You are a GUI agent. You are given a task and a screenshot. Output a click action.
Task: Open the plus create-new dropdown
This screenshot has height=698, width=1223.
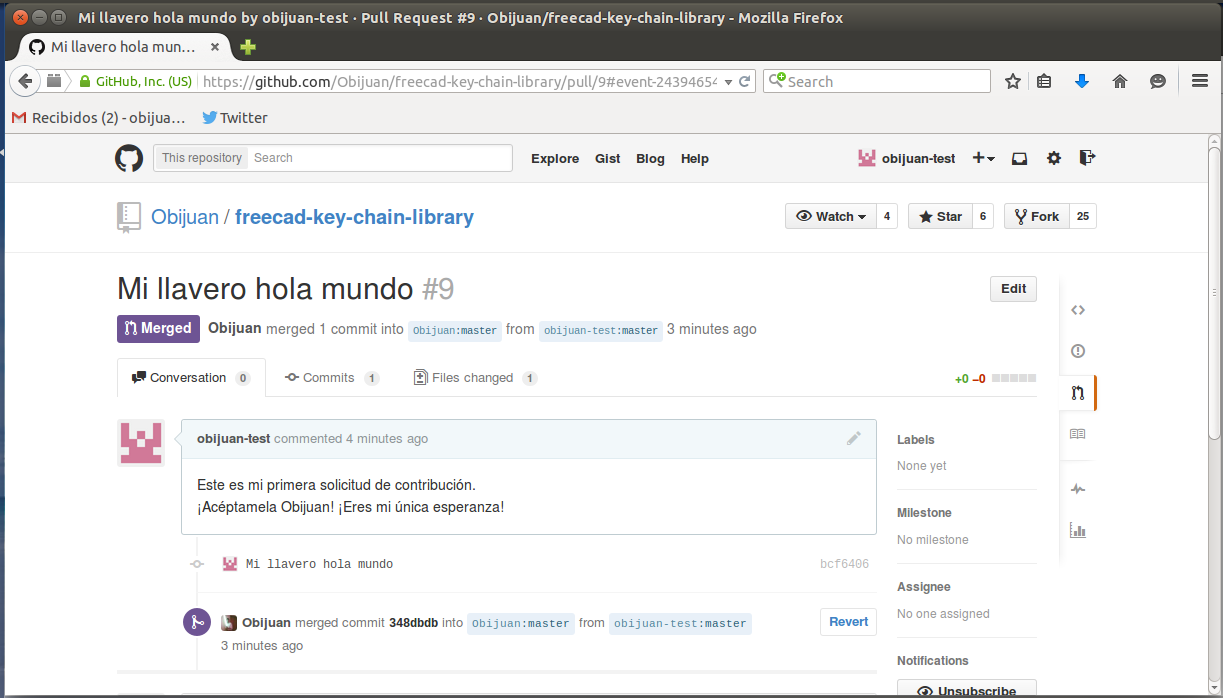(x=983, y=158)
